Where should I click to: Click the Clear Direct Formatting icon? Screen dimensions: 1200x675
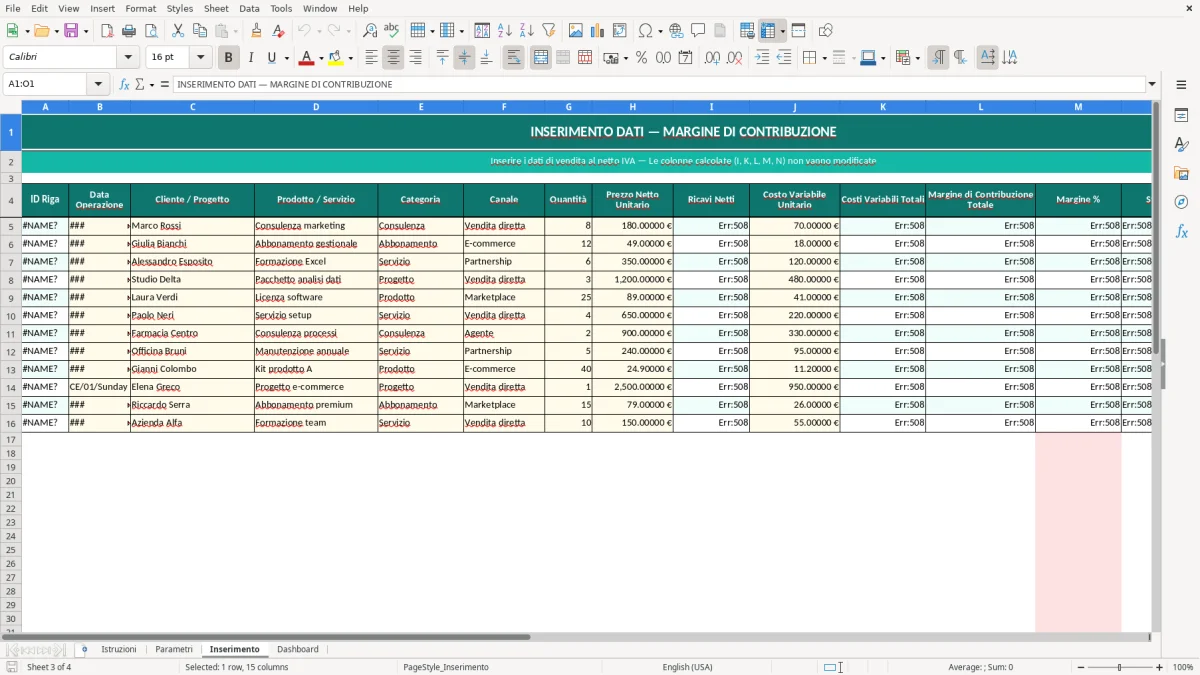point(279,30)
